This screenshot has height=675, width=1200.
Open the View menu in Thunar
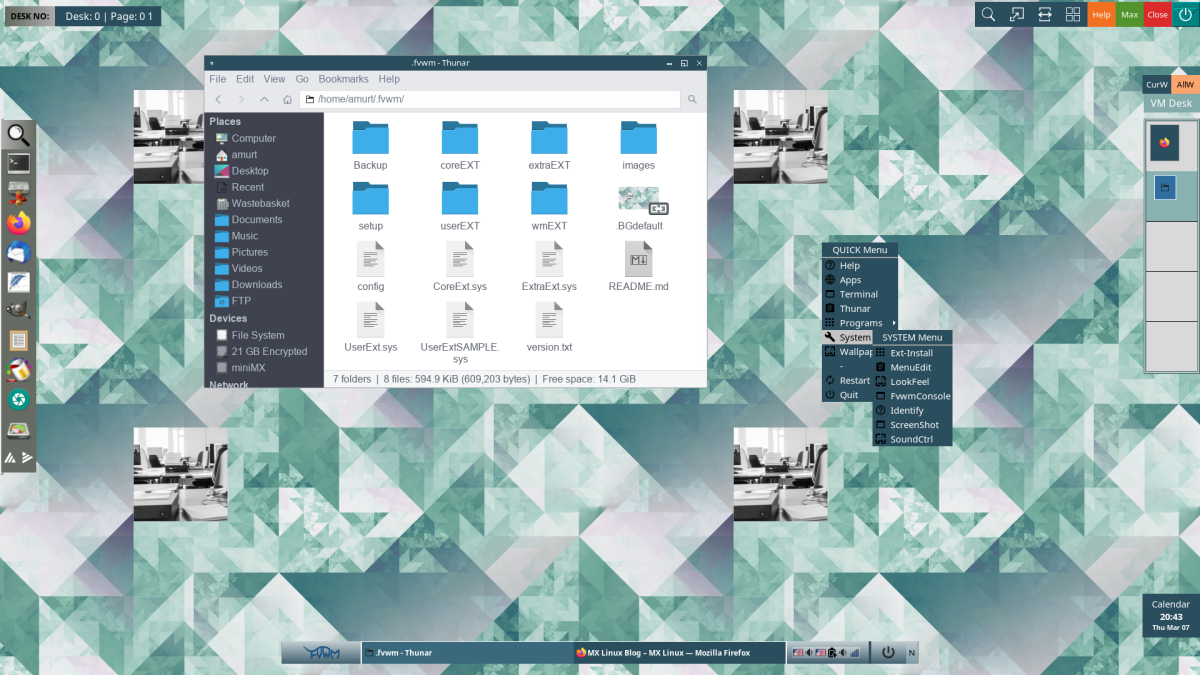(x=274, y=79)
